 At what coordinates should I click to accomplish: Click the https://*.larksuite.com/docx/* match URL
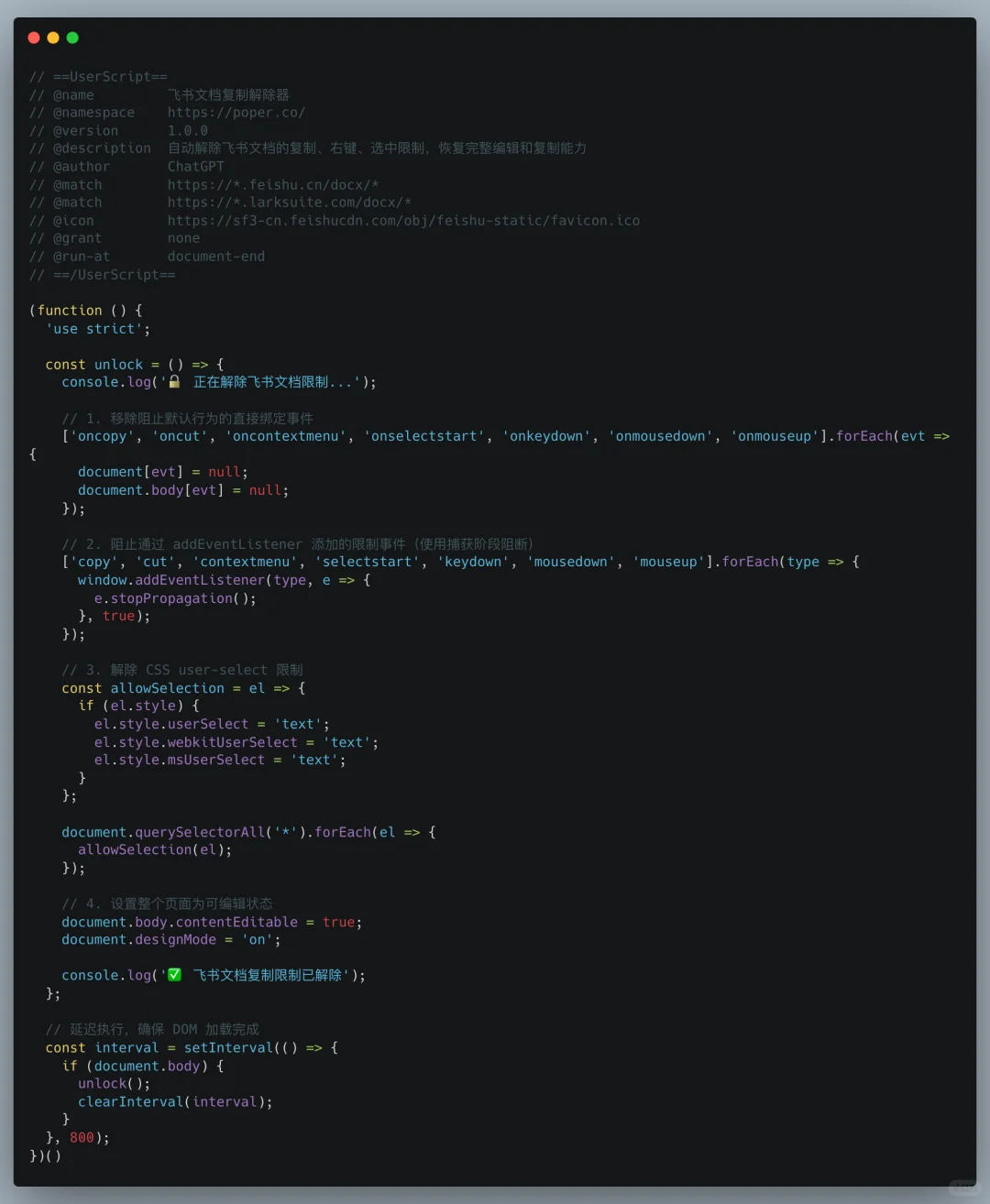pos(290,202)
